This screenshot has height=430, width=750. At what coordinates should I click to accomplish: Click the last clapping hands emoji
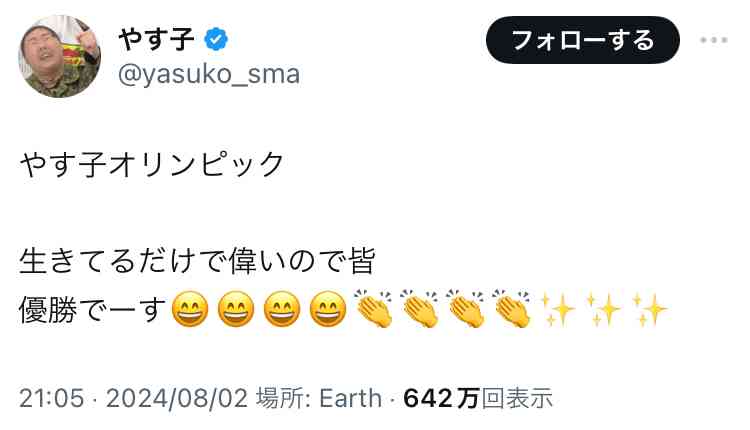pos(512,311)
